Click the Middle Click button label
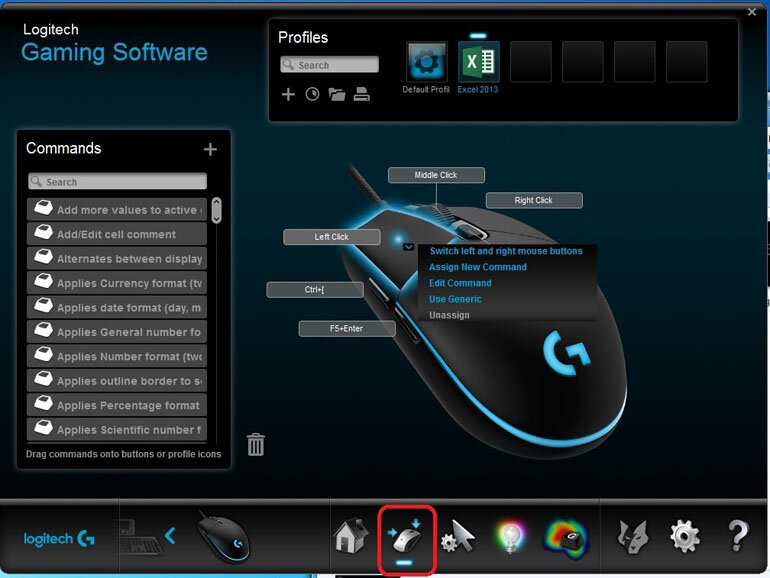 click(x=436, y=175)
